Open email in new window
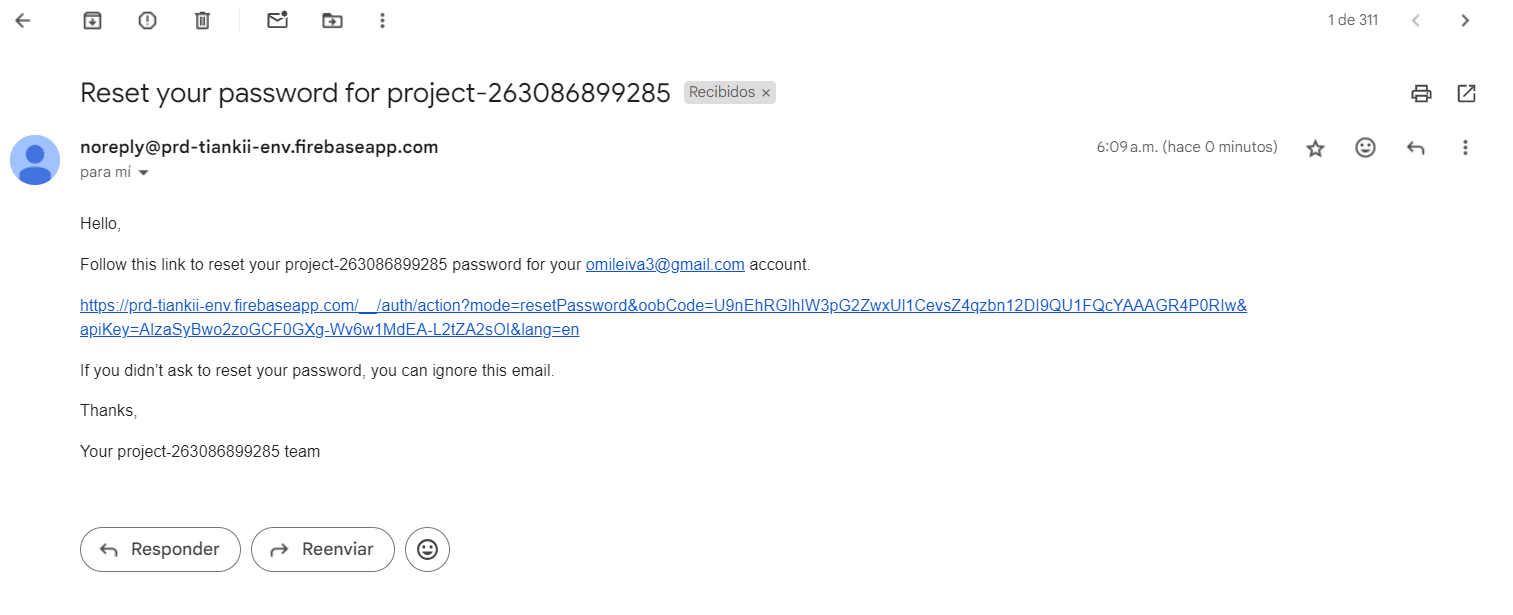The width and height of the screenshot is (1513, 615). 1466,93
